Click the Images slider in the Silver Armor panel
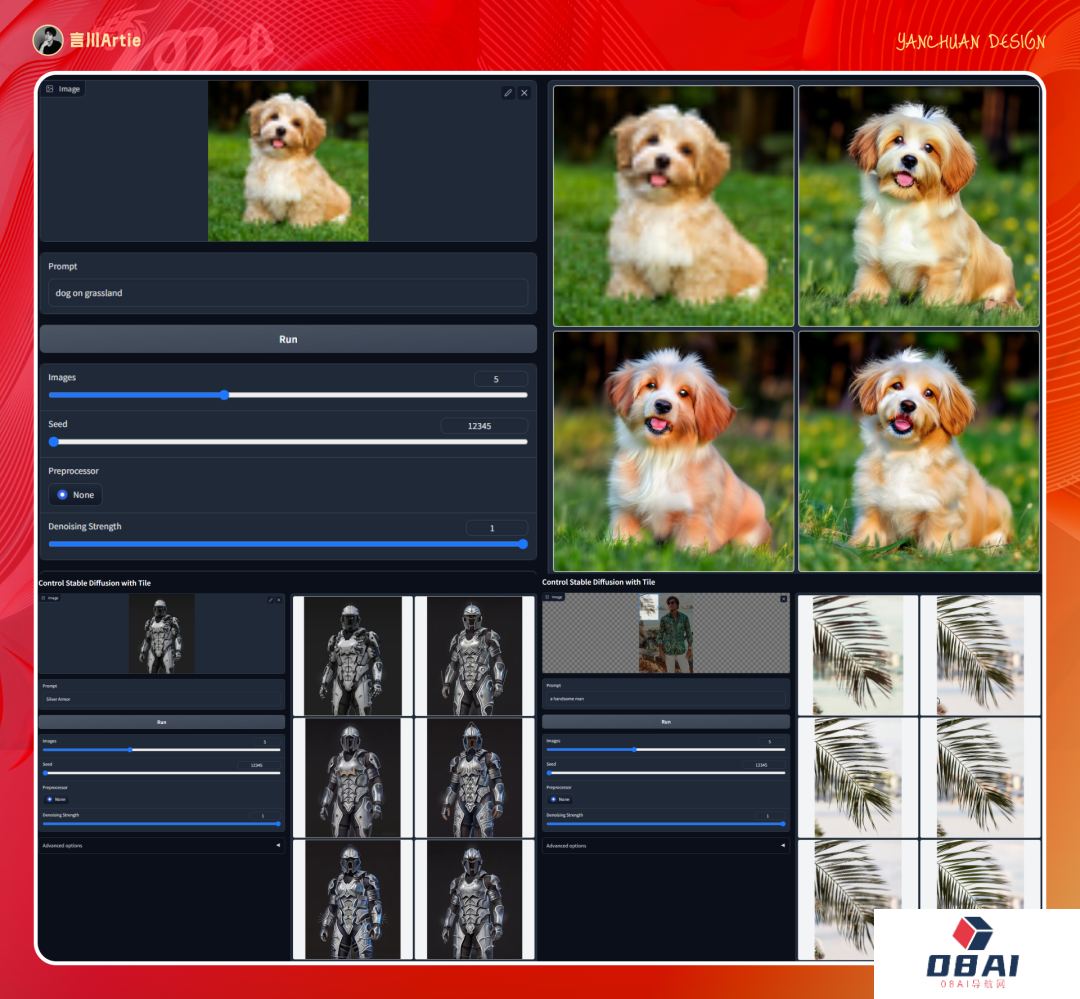This screenshot has height=999, width=1080. 161,750
